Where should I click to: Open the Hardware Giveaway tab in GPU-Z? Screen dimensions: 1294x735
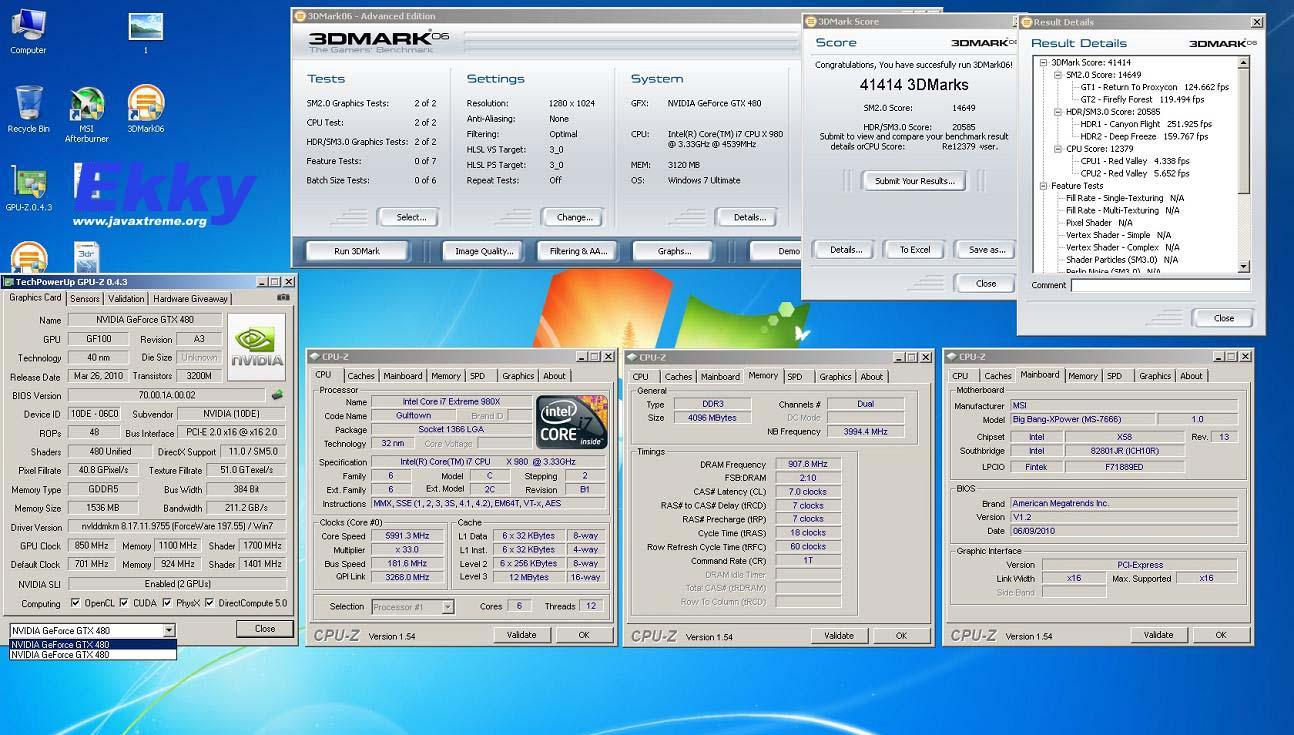[190, 299]
